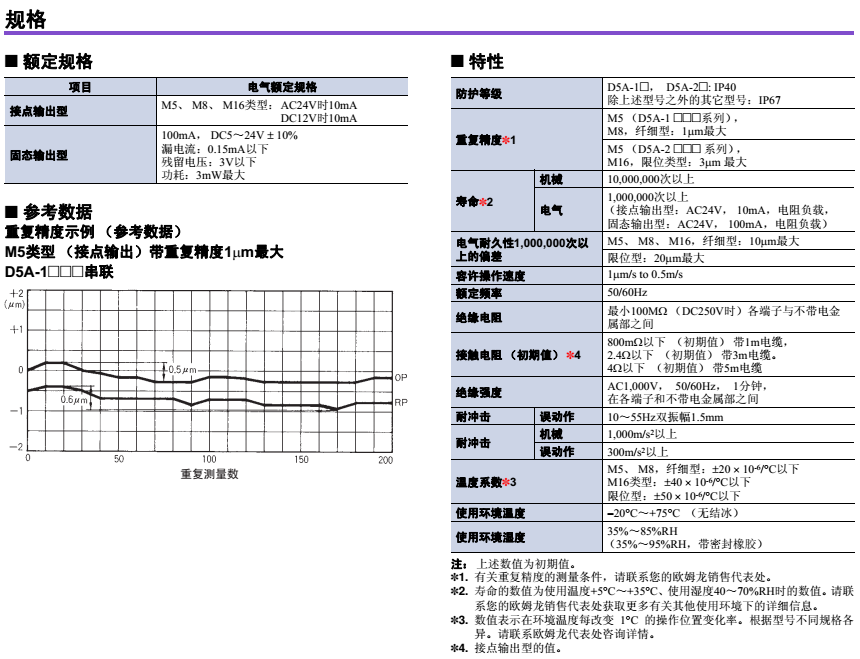Select the 固态输出型 row label
860x659 pixels.
point(39,155)
